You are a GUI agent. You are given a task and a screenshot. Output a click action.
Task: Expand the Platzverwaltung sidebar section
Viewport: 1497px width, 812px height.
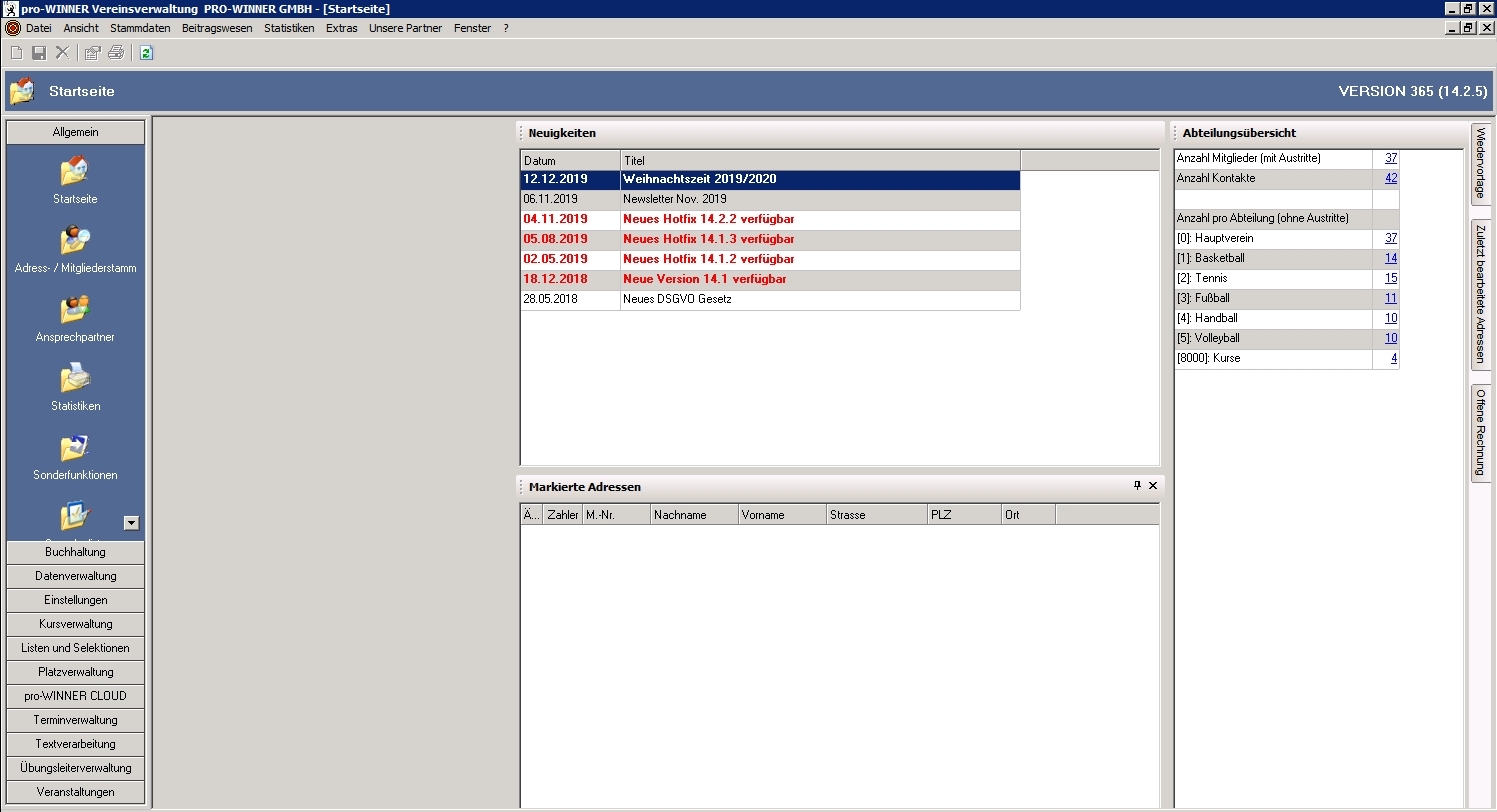(75, 672)
